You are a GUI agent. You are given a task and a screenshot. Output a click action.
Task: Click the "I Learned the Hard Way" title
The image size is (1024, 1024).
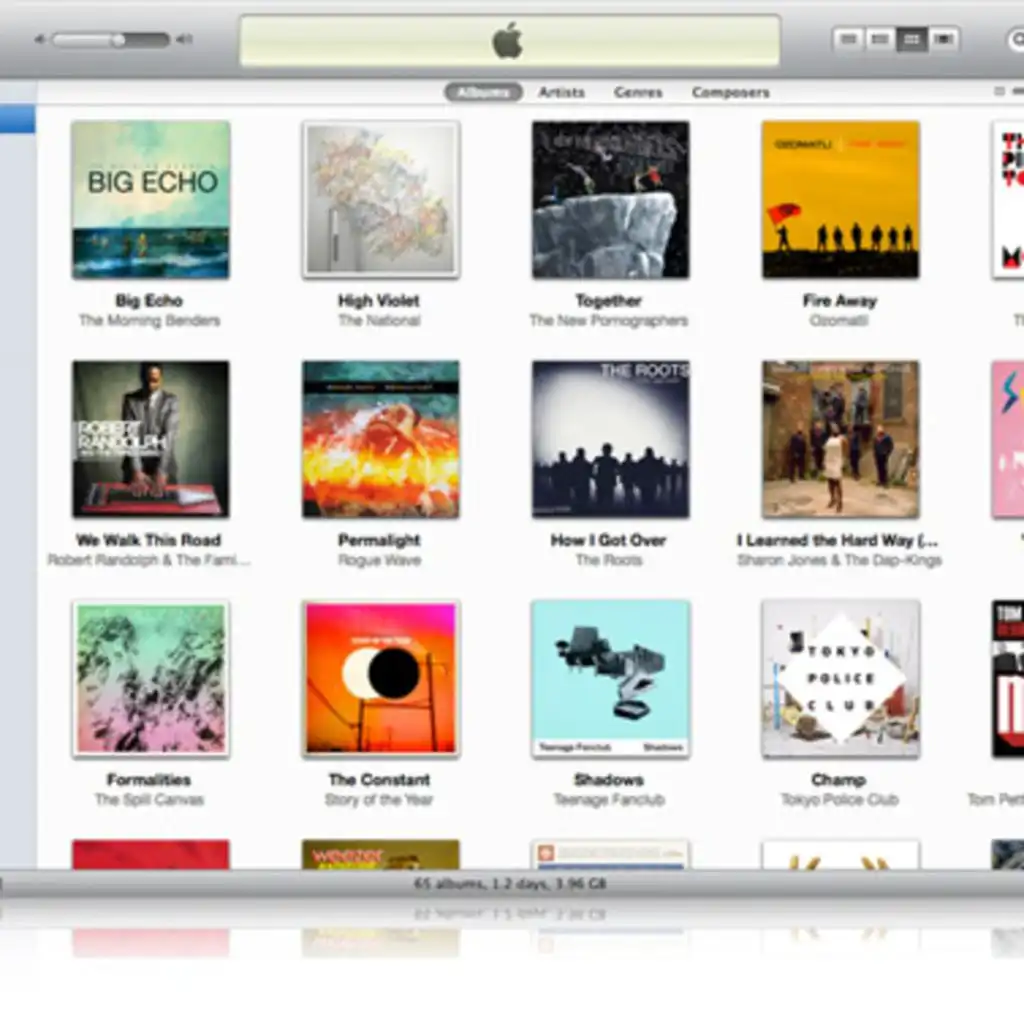838,541
